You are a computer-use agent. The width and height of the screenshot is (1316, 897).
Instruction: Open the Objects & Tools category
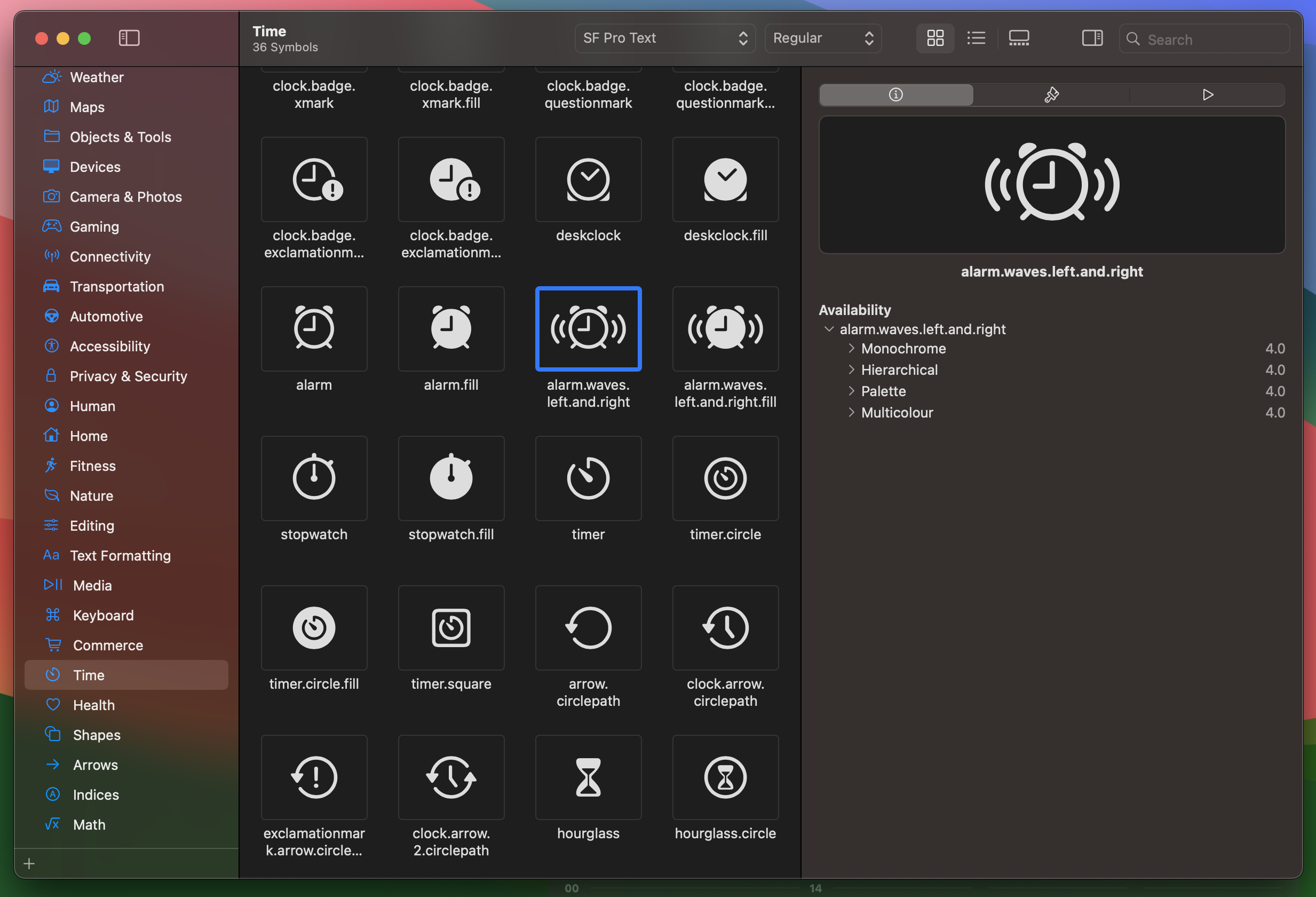point(126,137)
